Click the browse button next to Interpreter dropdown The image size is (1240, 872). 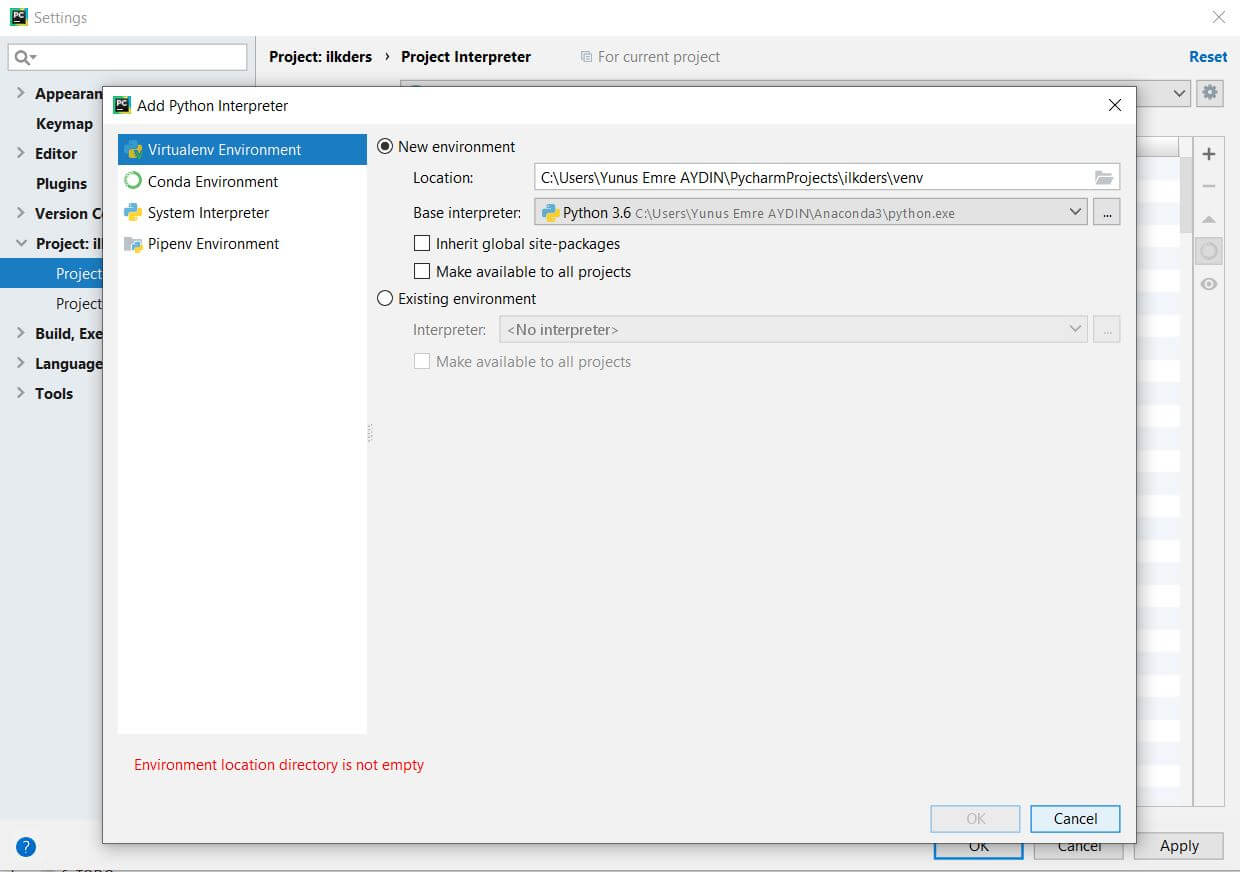(1106, 329)
